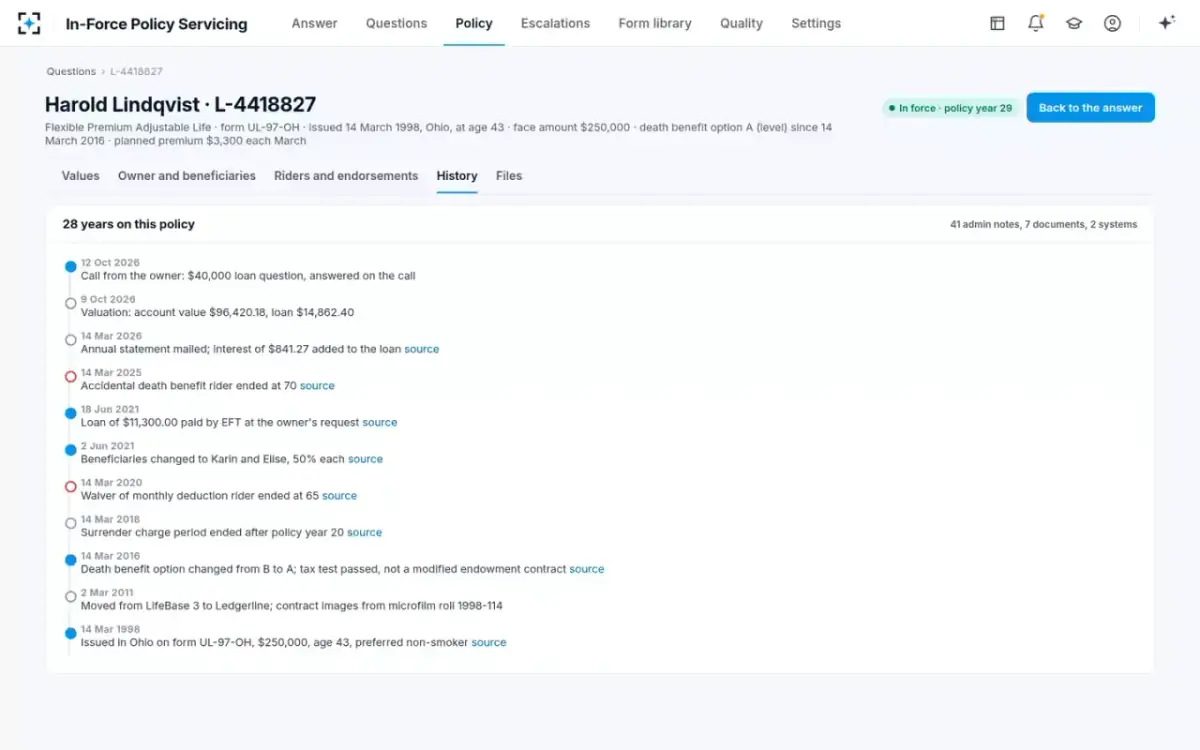Click '41 admin notes, 7 documents, 2 systems'

[1043, 225]
